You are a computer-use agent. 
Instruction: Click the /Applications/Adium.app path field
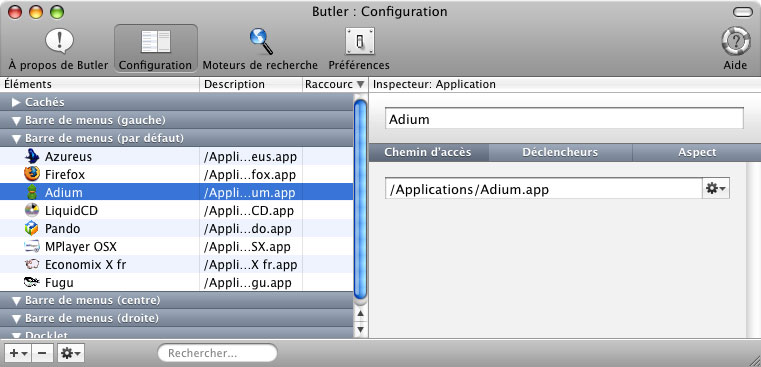click(x=544, y=188)
